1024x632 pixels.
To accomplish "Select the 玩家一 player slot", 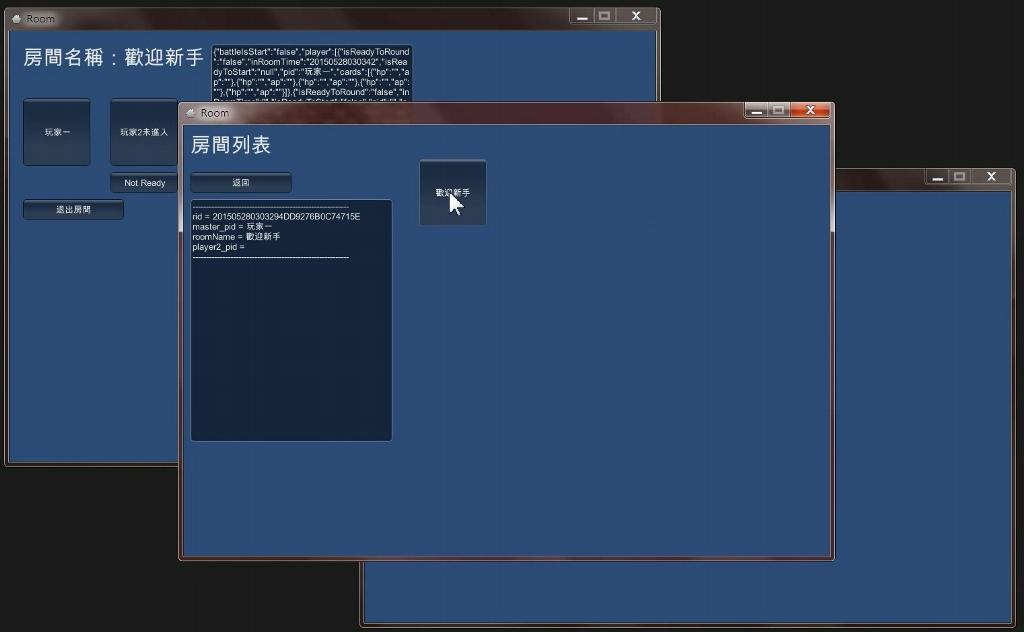I will [x=57, y=132].
